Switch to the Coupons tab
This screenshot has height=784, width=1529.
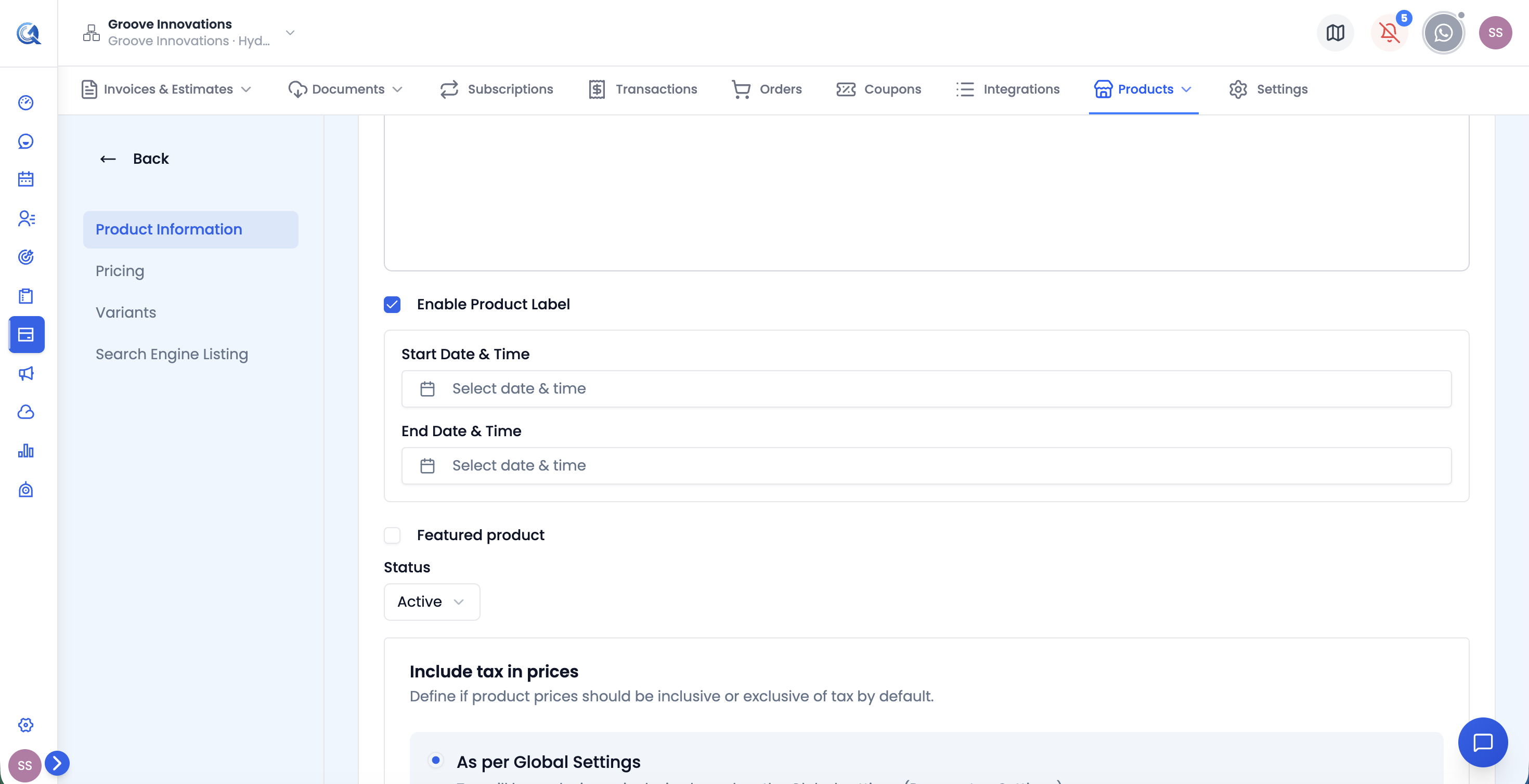tap(878, 89)
